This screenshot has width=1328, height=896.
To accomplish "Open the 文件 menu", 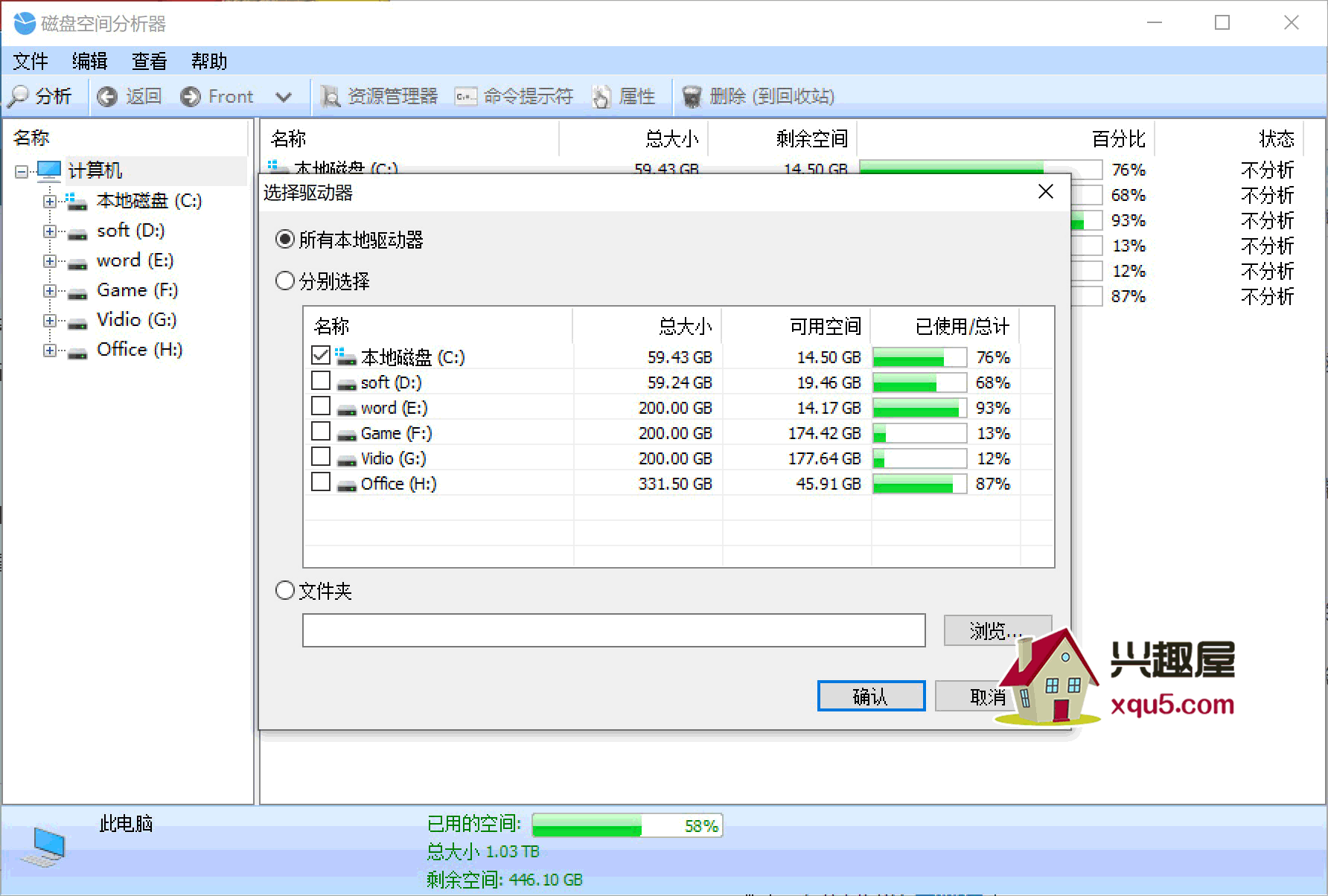I will (x=31, y=61).
